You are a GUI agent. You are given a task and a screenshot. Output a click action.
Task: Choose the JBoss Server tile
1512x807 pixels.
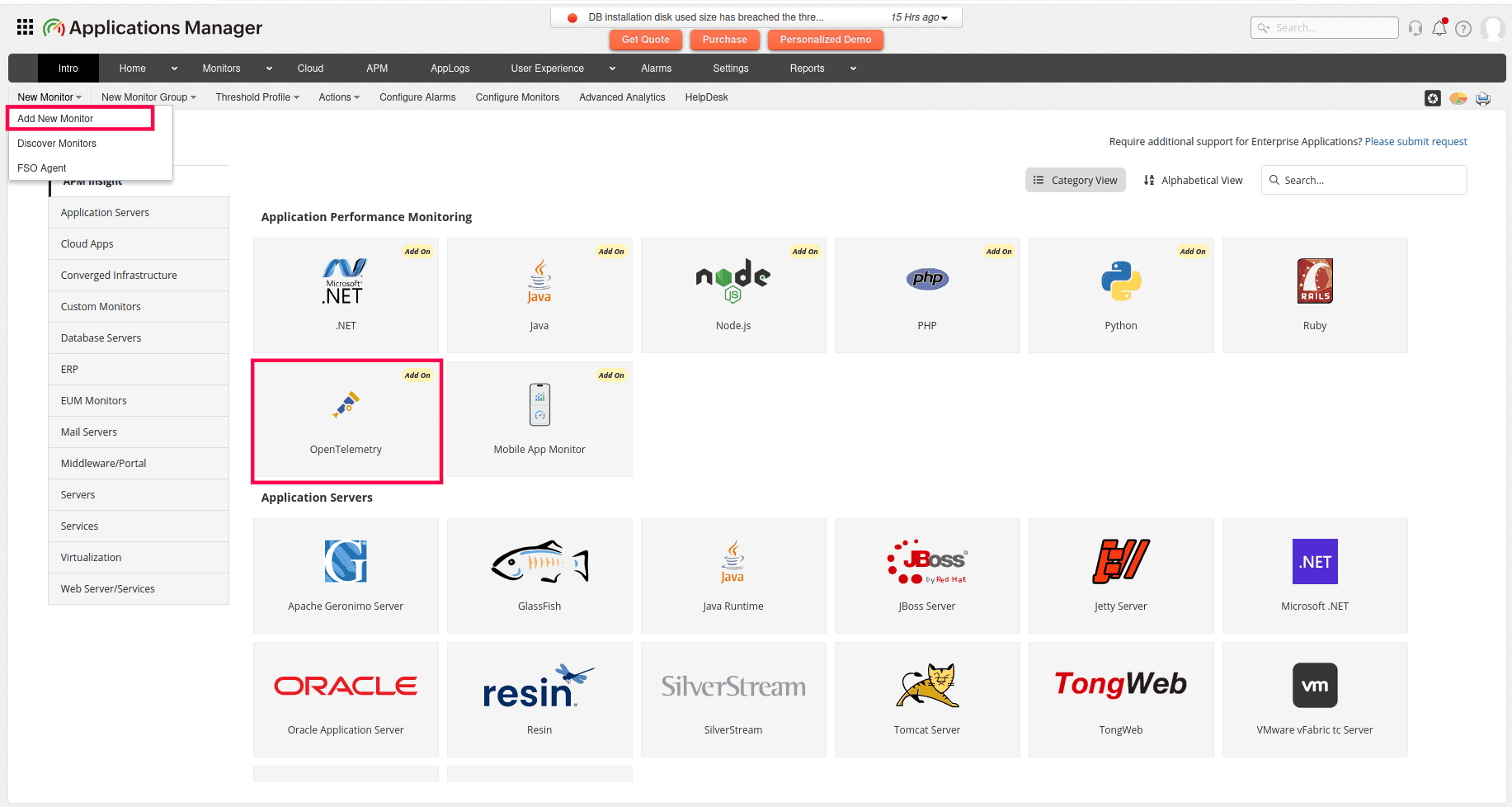[x=927, y=576]
